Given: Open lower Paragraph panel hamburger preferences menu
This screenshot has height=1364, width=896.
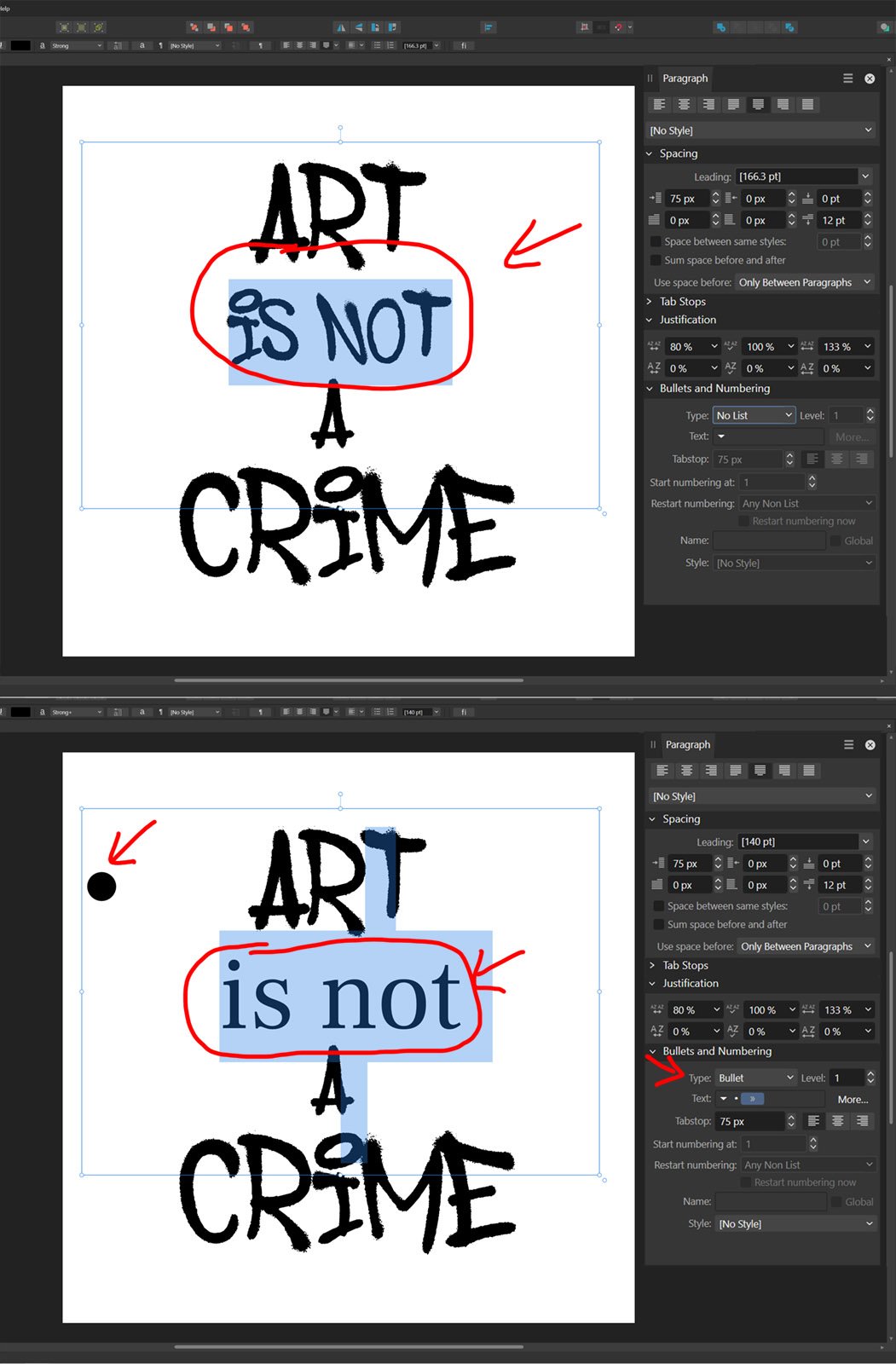Looking at the screenshot, I should pos(848,744).
